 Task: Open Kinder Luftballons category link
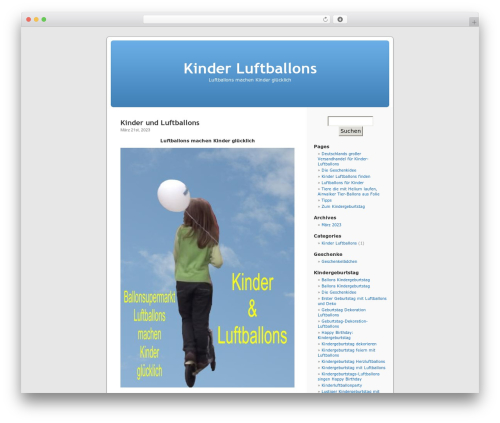coord(339,243)
